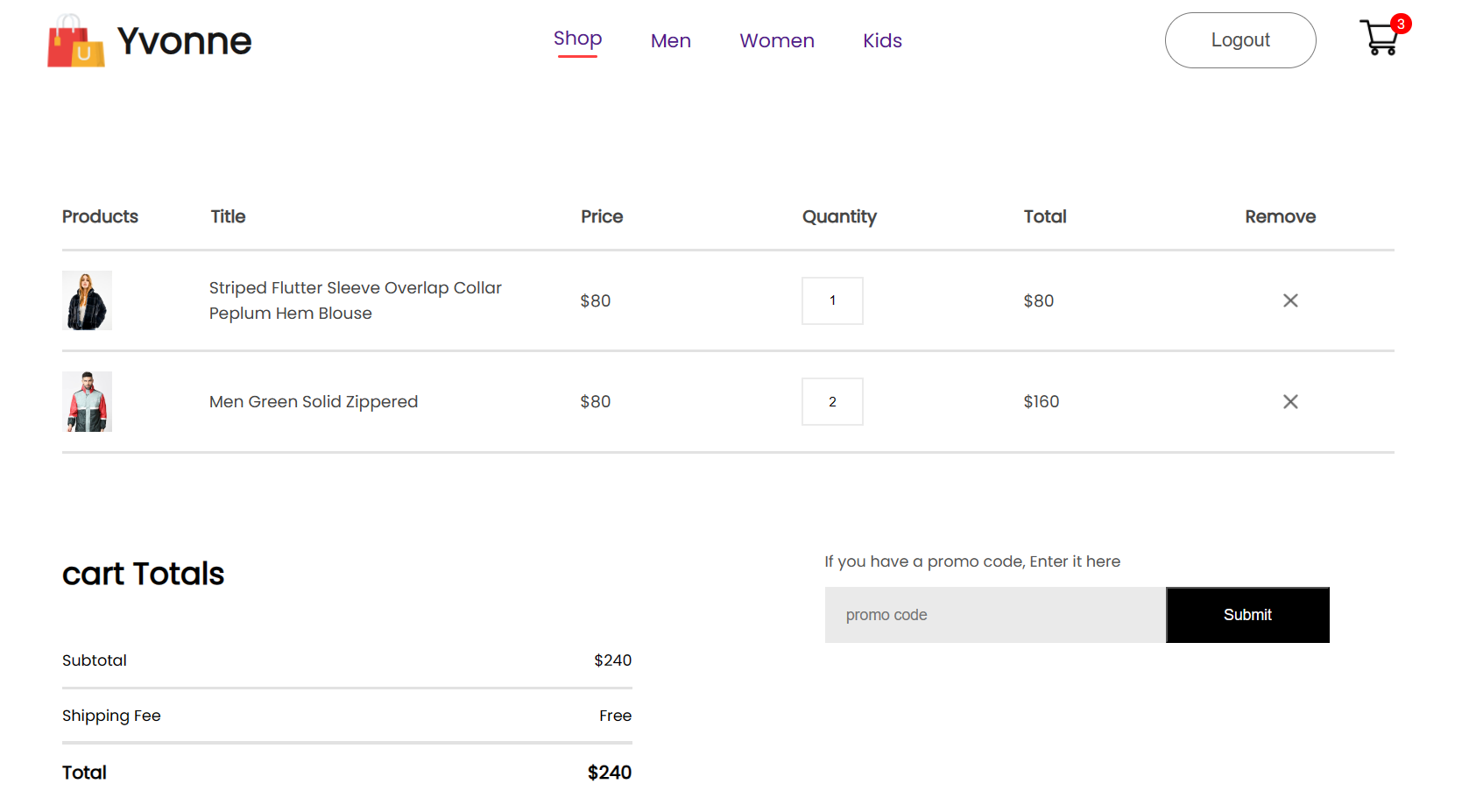Image resolution: width=1476 pixels, height=812 pixels.
Task: Open the Shop menu item
Action: [x=577, y=39]
